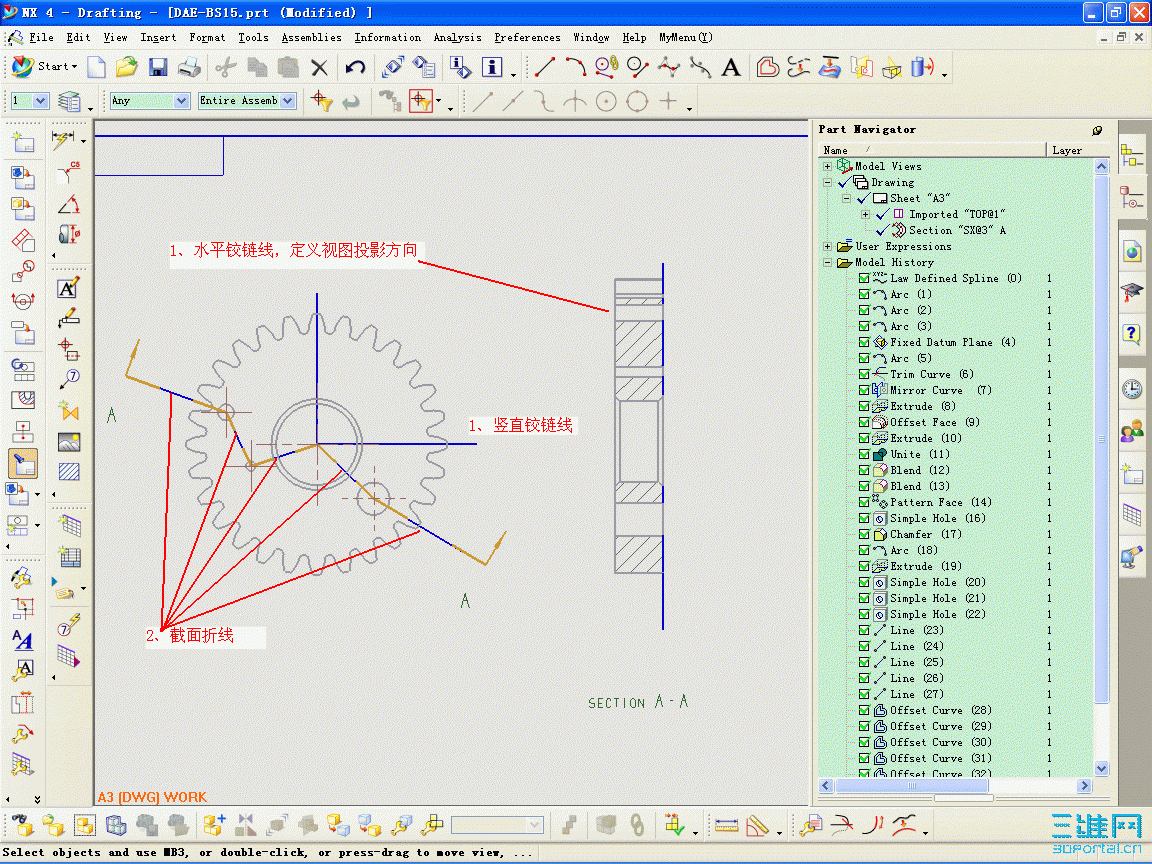Click the Information 'i' icon
The image size is (1152, 864).
pos(492,68)
